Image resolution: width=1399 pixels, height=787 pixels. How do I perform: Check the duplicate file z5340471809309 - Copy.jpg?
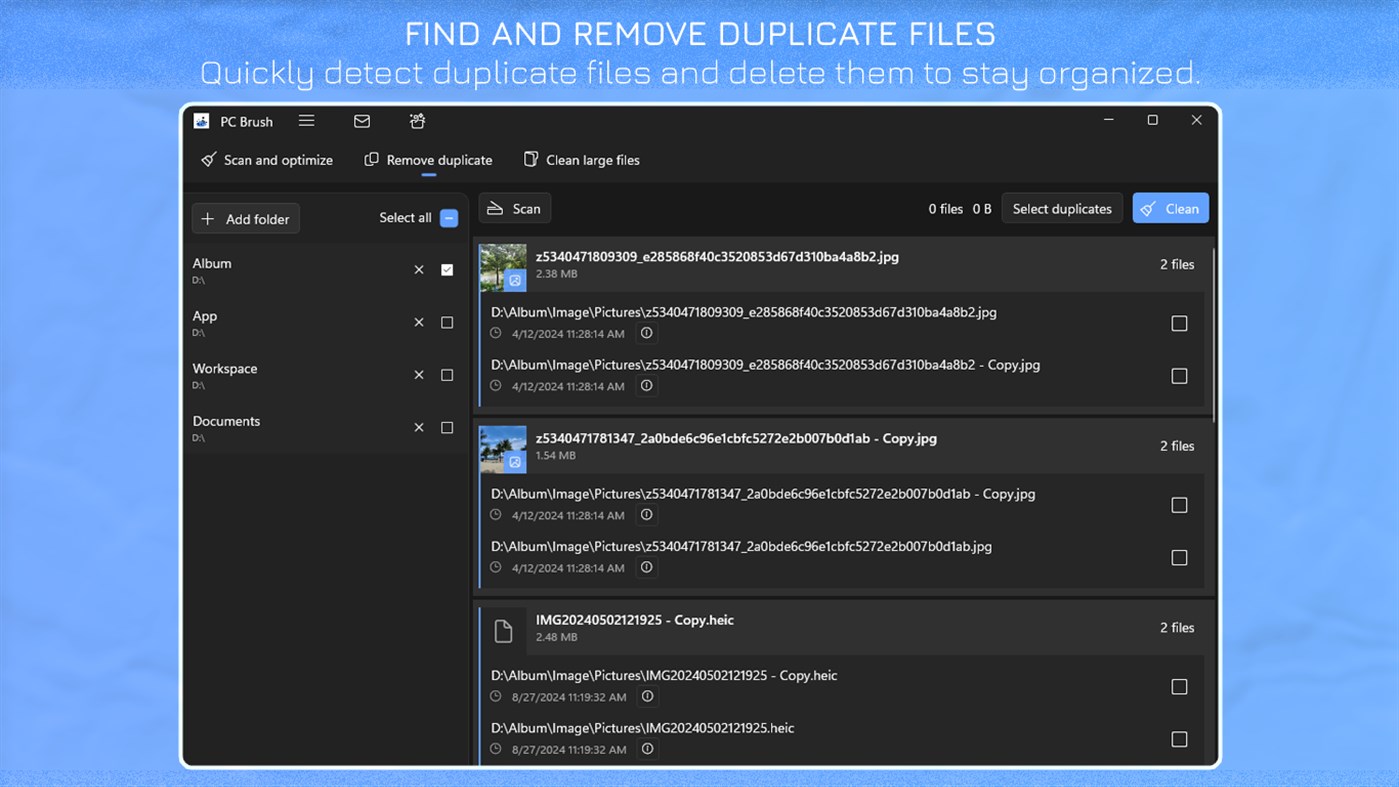1179,375
